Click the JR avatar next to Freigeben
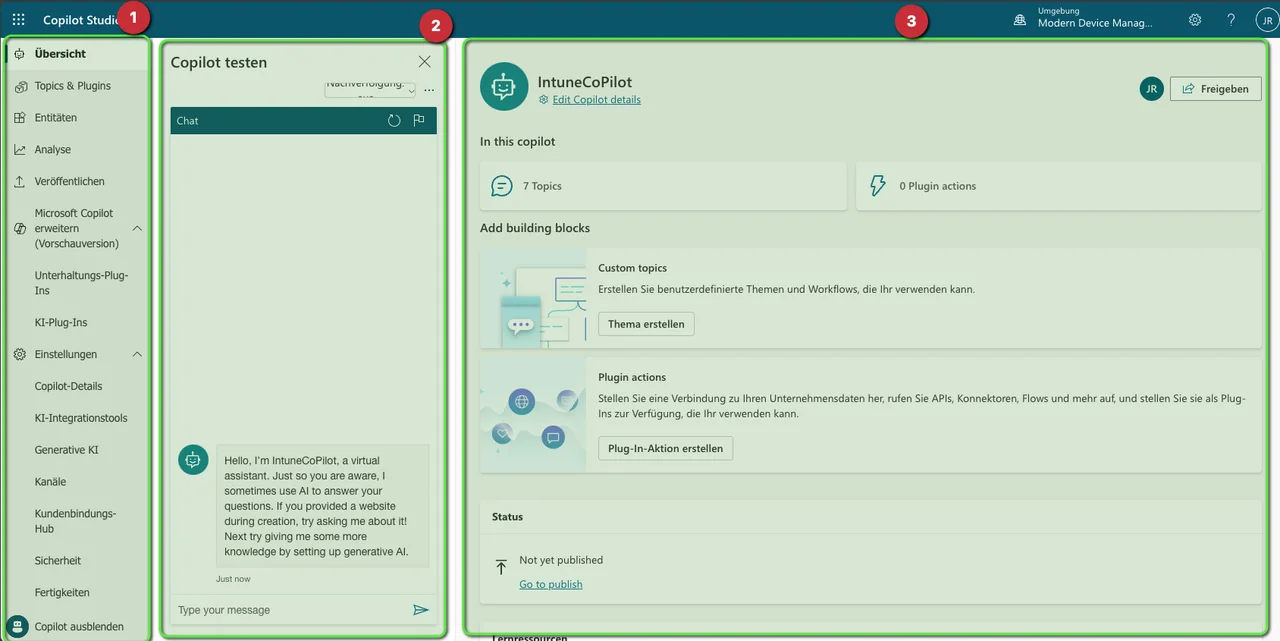Image resolution: width=1280 pixels, height=641 pixels. (1151, 89)
